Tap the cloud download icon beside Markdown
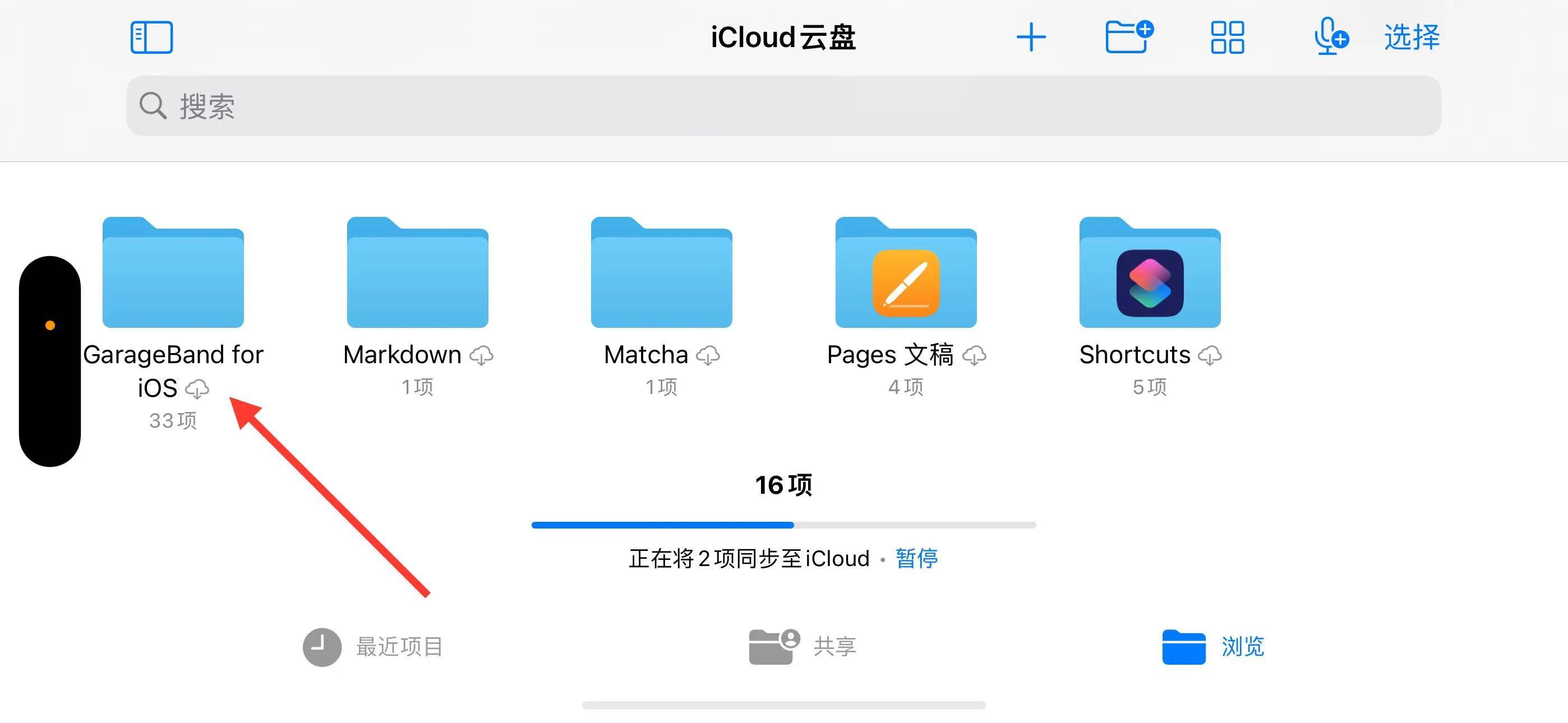 click(x=482, y=355)
